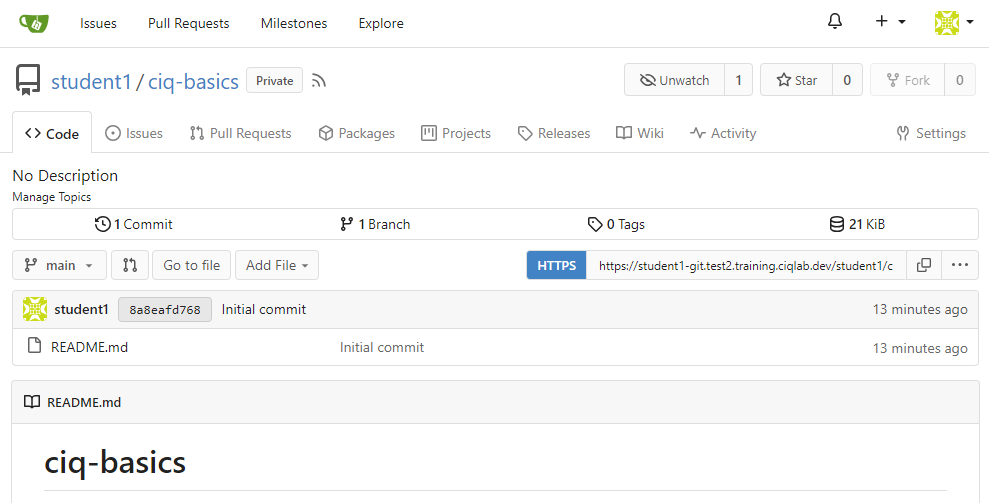This screenshot has width=989, height=503.
Task: Expand the plus create menu
Action: (889, 22)
